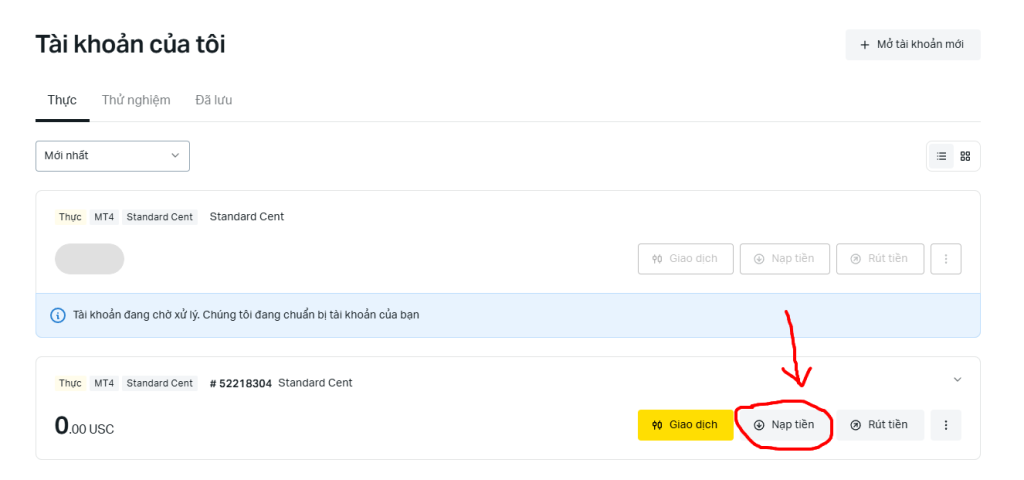Click the 0.00 USC balance
Screen dimensions: 1024x480
coord(84,427)
